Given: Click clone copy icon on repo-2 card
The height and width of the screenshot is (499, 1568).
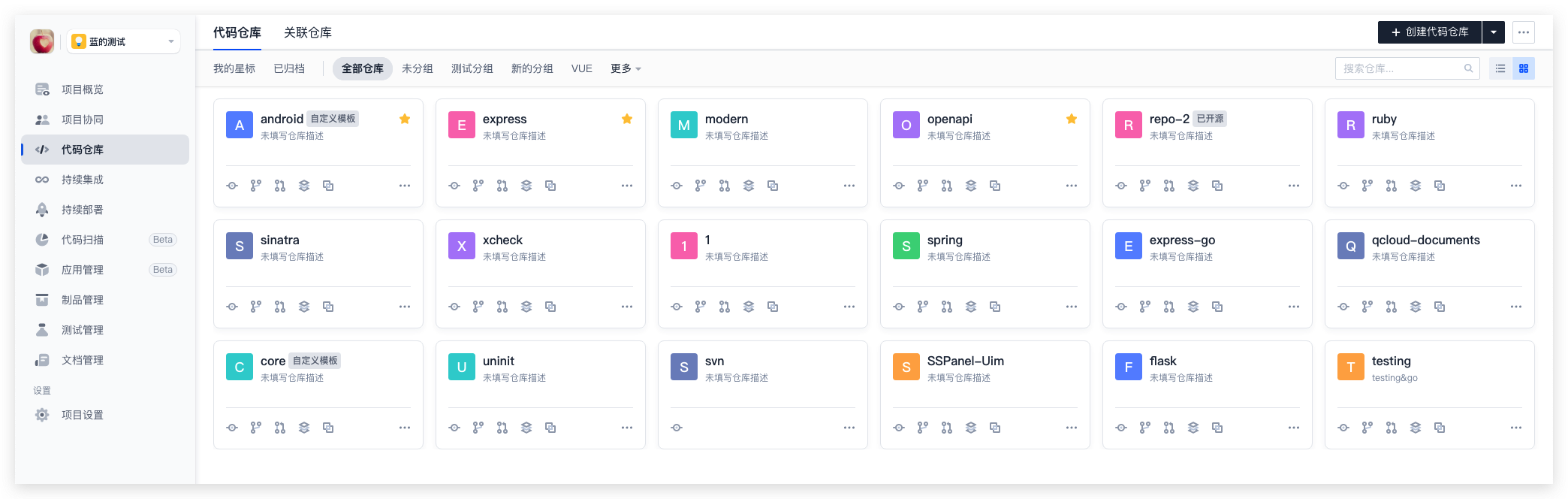Looking at the screenshot, I should (1217, 186).
